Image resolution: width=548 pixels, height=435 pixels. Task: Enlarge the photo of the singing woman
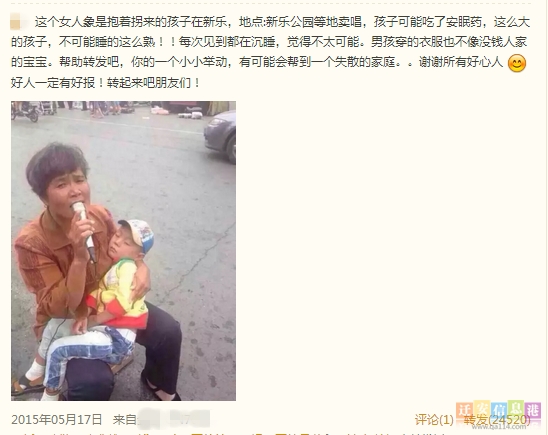[123, 251]
